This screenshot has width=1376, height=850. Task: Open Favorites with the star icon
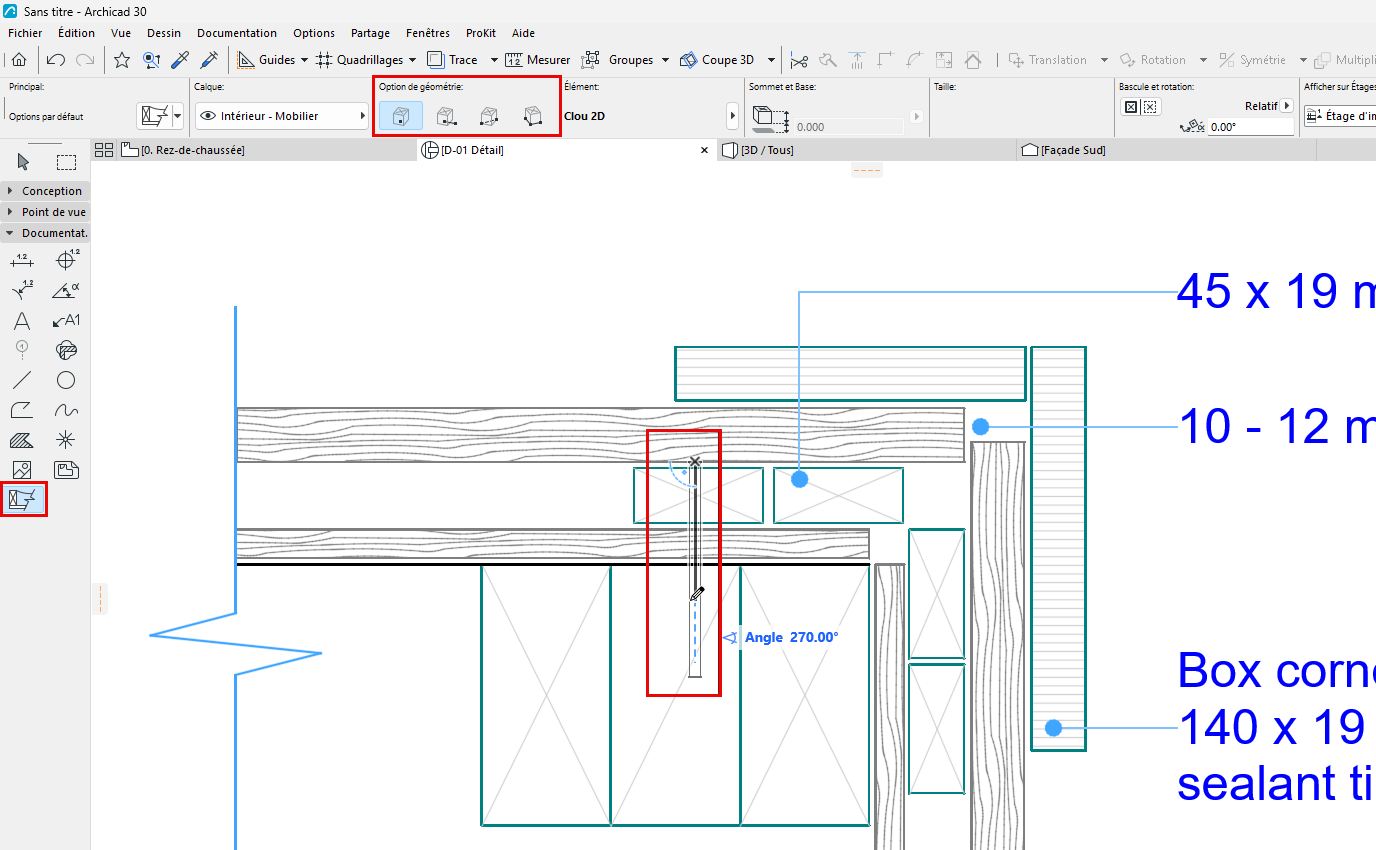click(122, 60)
